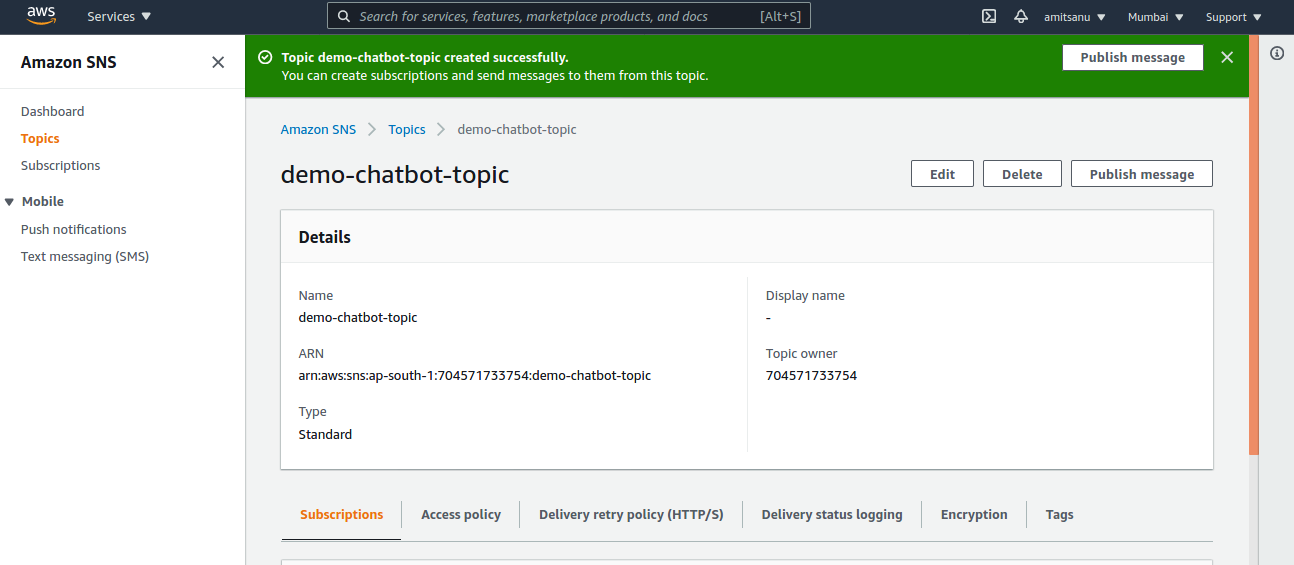Screen dimensions: 1294x565
Task: Go to Dashboard in the sidebar
Action: (x=52, y=111)
